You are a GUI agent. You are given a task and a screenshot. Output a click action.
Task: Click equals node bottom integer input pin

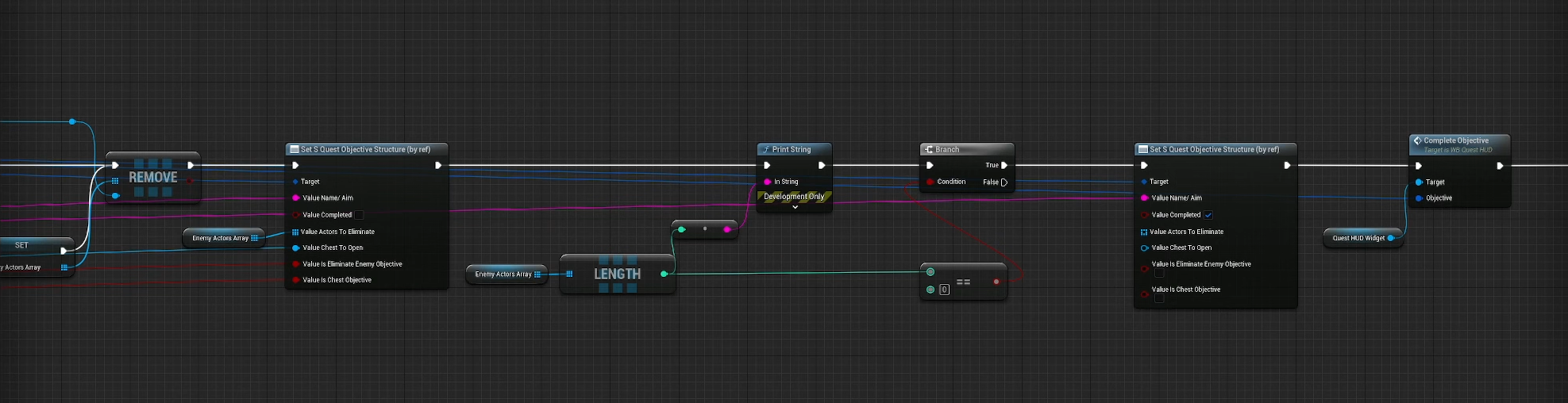tap(930, 290)
